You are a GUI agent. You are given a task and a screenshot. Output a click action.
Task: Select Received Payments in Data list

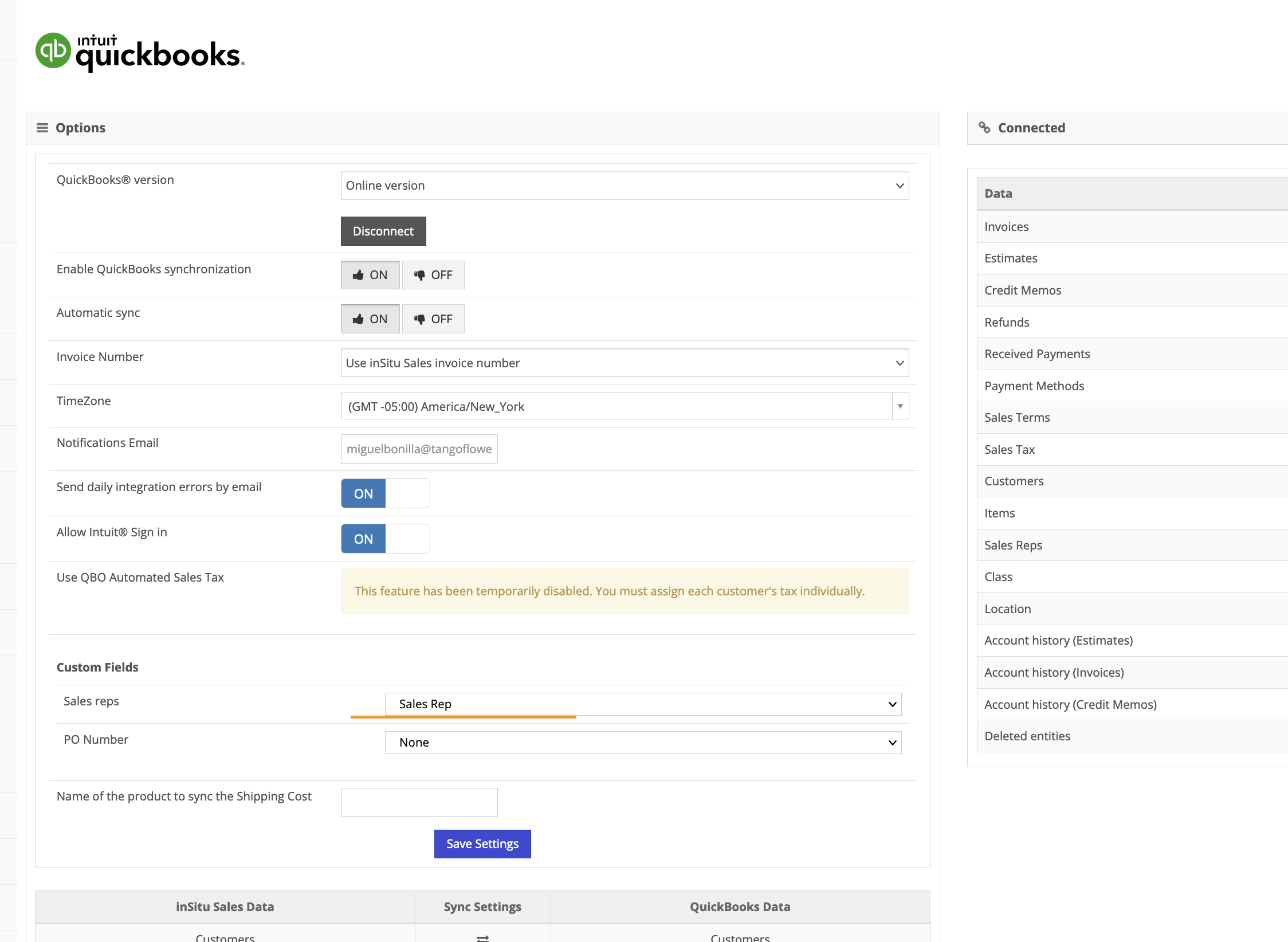tap(1036, 354)
